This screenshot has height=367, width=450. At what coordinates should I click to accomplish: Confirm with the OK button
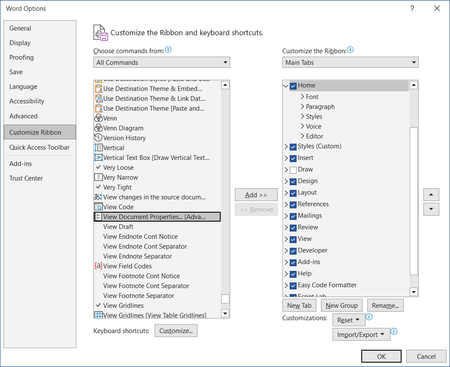pos(381,356)
